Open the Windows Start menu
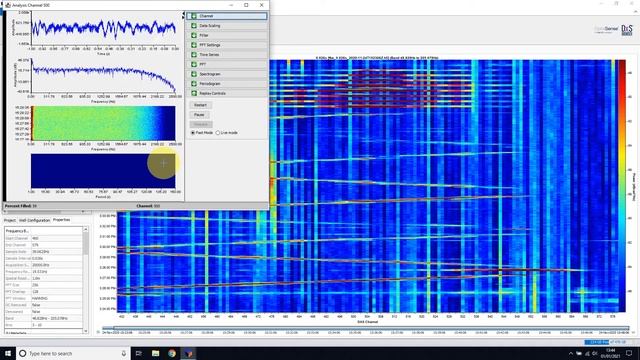Screen dimensions: 640x360 (x=8, y=353)
